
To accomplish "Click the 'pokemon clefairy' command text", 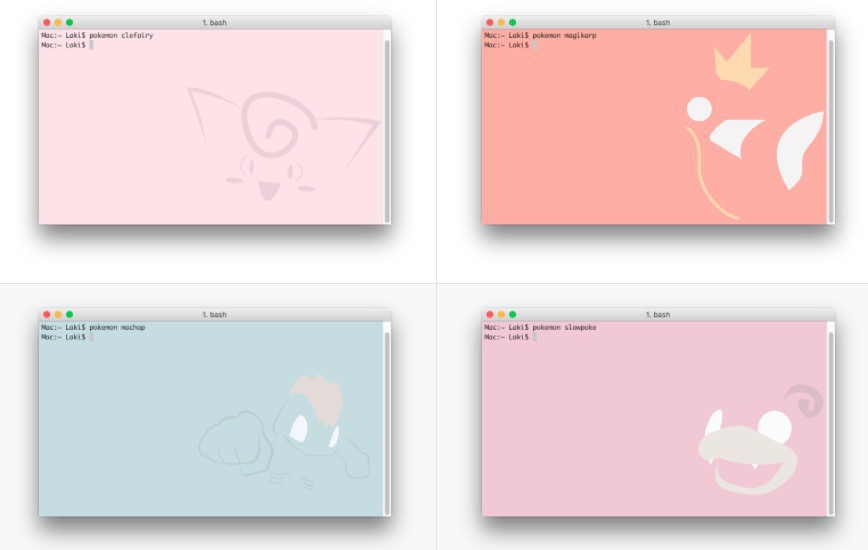I will [x=121, y=35].
